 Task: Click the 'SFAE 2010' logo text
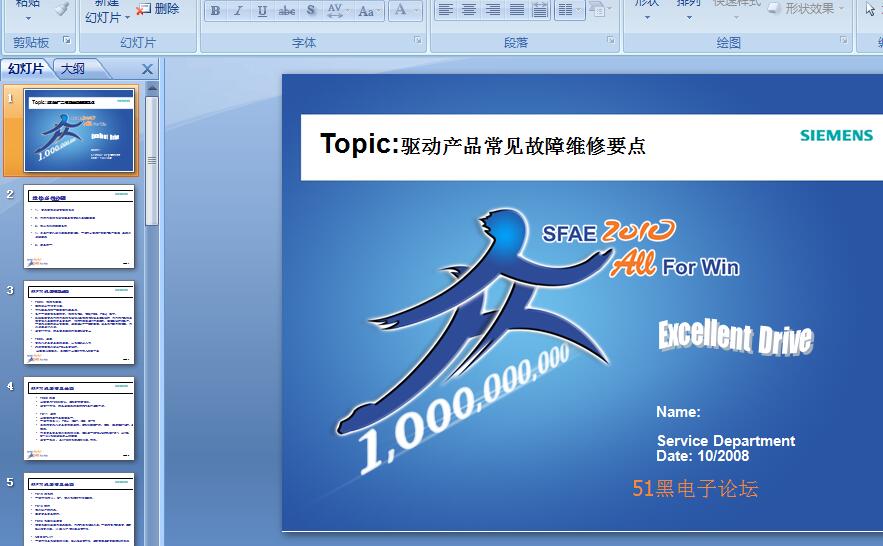608,231
